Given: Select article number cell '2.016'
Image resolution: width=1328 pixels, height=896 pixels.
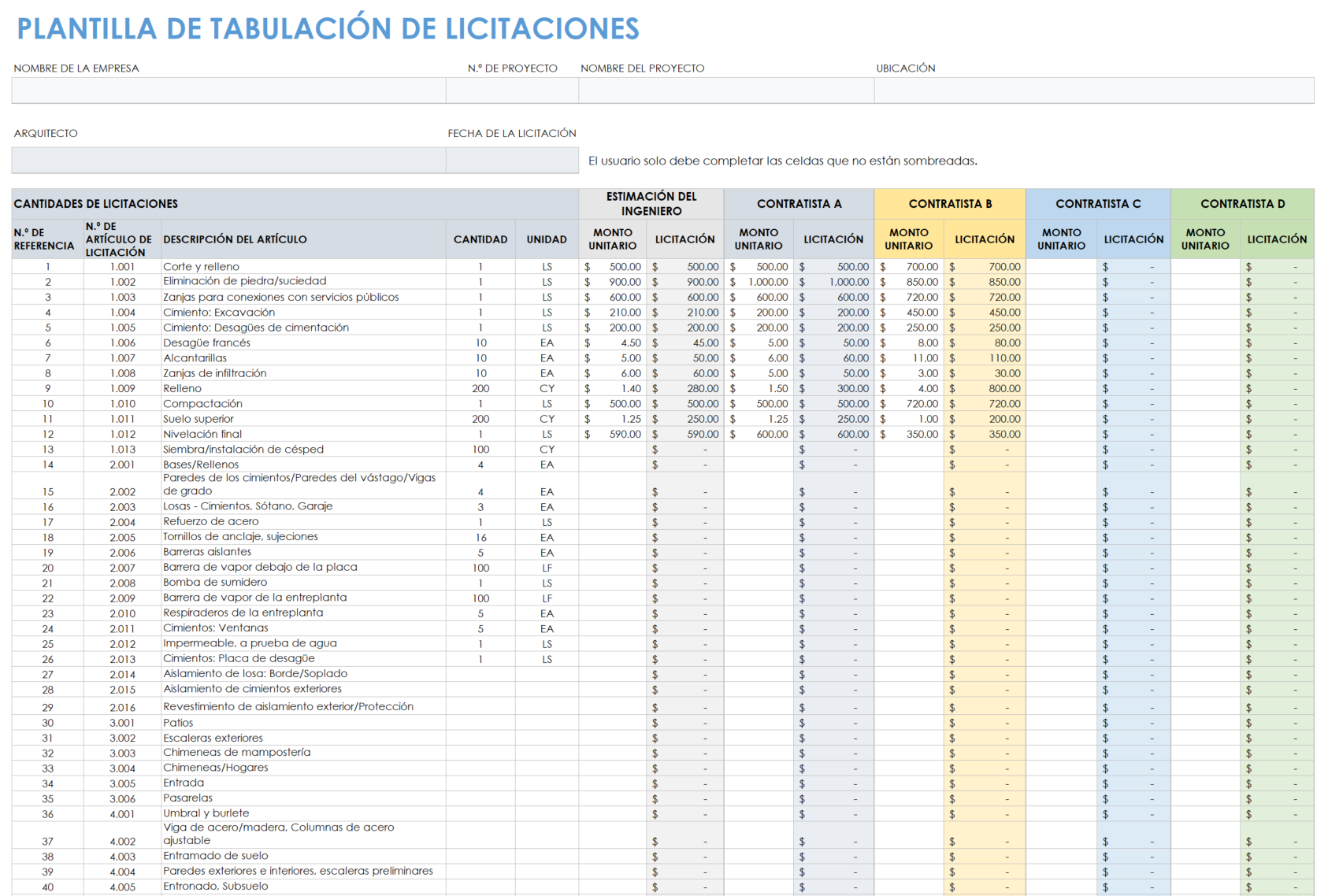Looking at the screenshot, I should (122, 707).
